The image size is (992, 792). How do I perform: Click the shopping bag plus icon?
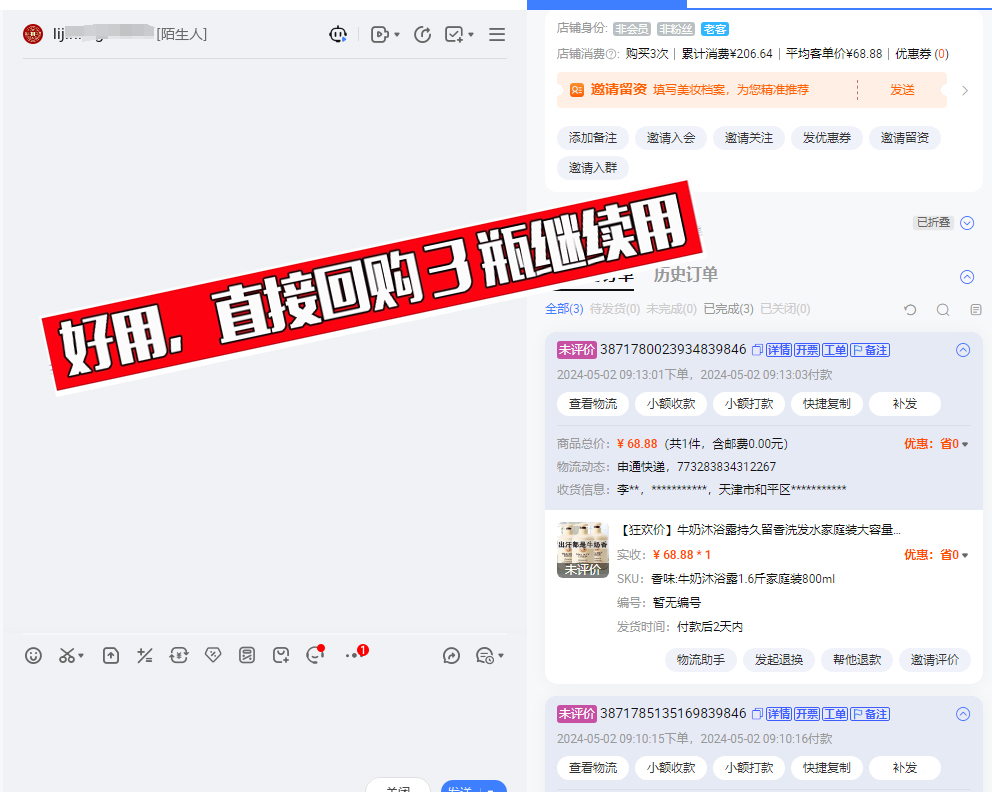point(281,655)
